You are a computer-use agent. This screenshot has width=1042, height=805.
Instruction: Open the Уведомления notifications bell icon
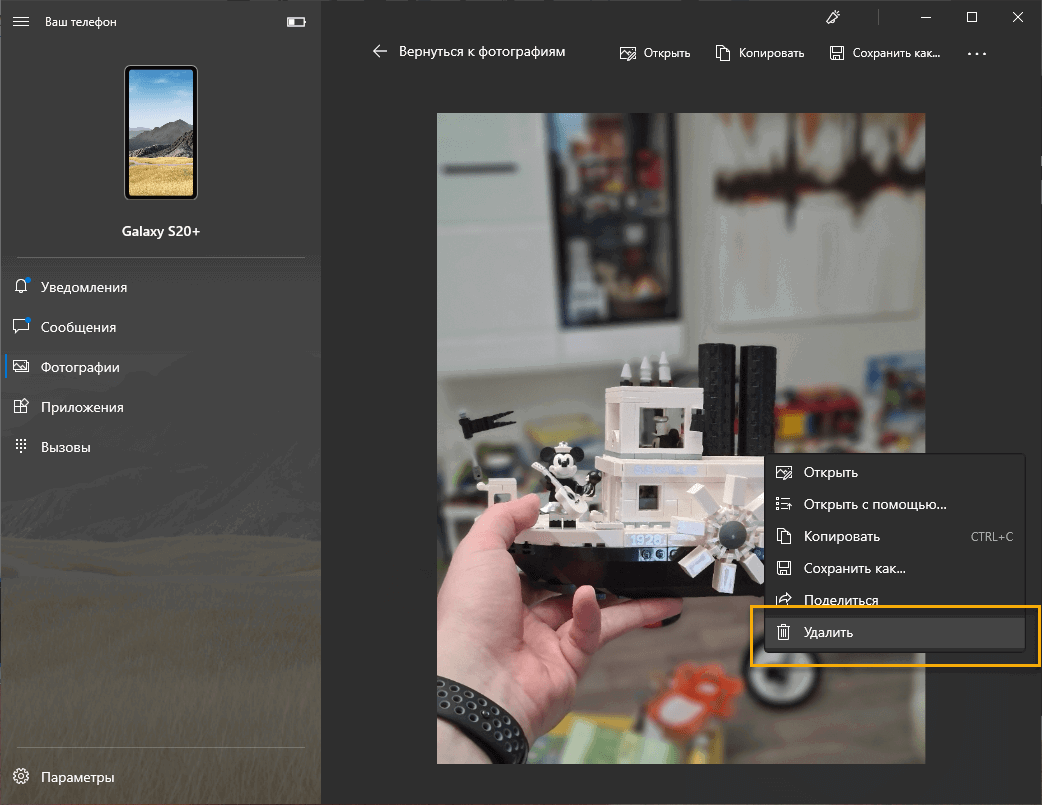coord(21,286)
